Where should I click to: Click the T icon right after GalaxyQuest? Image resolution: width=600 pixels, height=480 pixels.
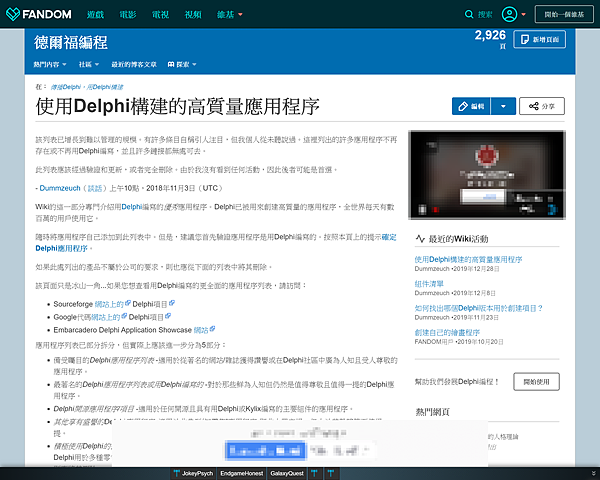click(315, 473)
